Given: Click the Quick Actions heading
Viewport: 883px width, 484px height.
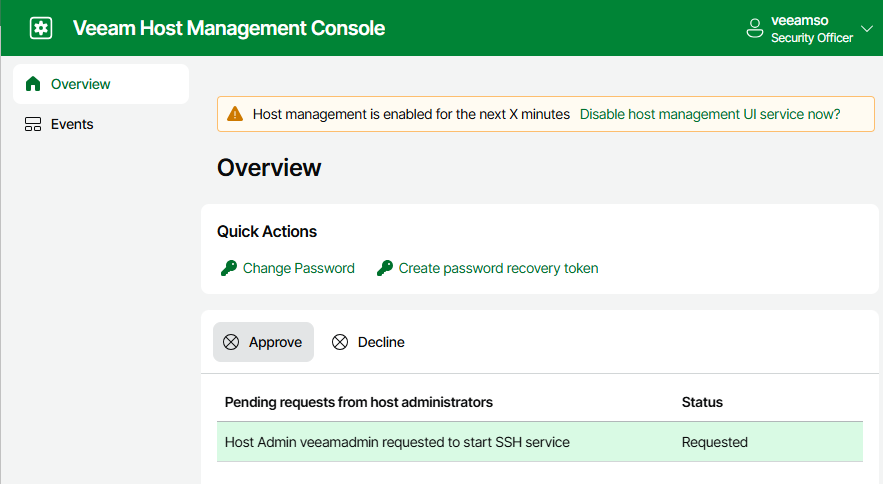Looking at the screenshot, I should click(267, 232).
